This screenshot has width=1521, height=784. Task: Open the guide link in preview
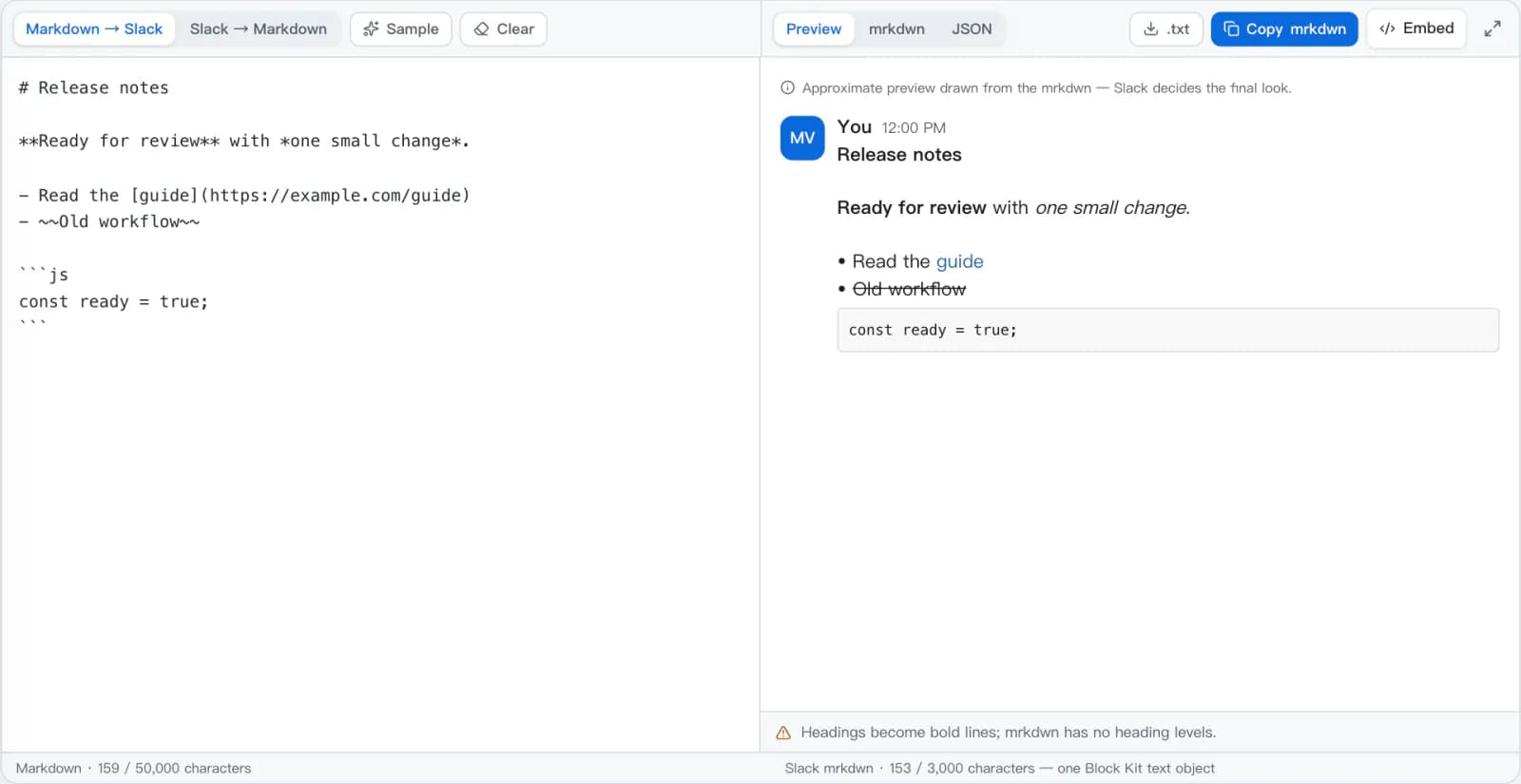959,261
